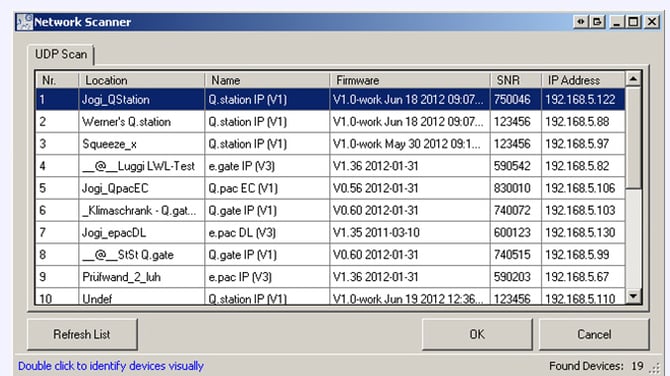670x376 pixels.
Task: Click the Network Scanner title bar app icon
Action: click(24, 22)
